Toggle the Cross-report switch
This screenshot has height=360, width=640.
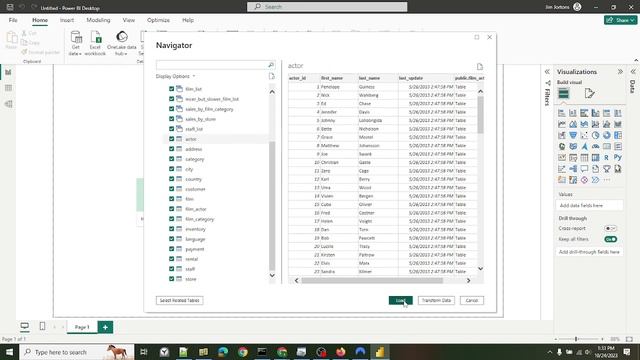click(610, 229)
